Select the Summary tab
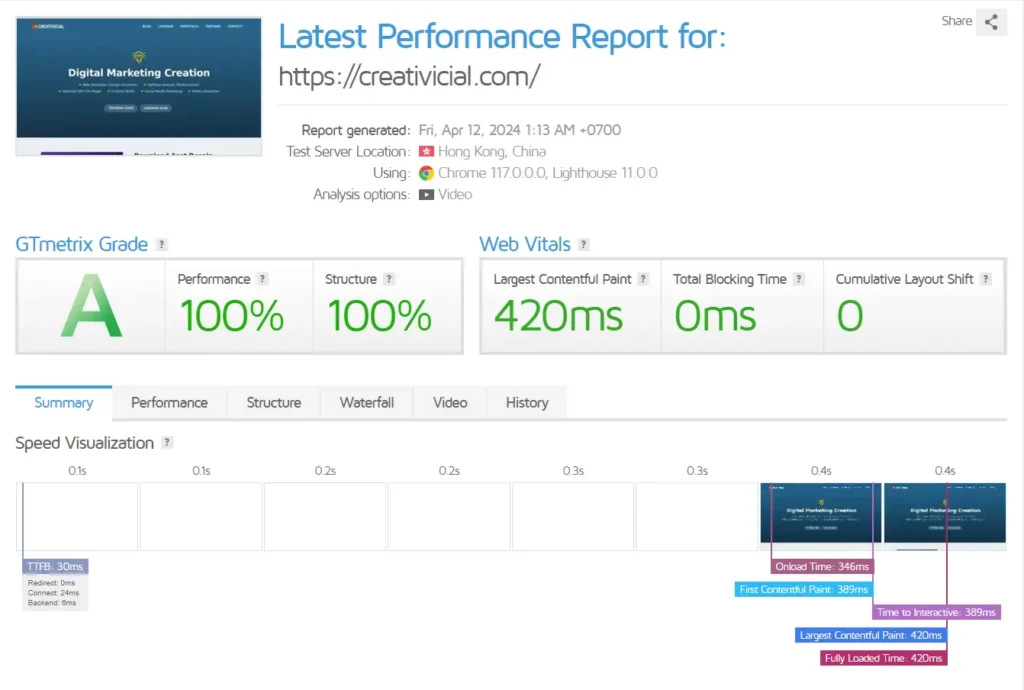This screenshot has height=690, width=1024. coord(63,403)
